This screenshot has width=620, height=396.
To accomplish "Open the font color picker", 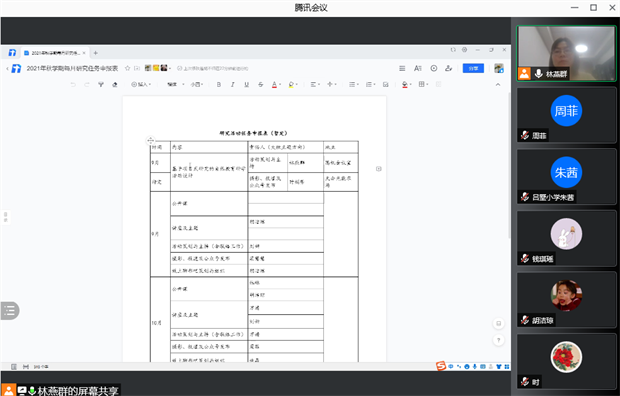I will [x=276, y=84].
